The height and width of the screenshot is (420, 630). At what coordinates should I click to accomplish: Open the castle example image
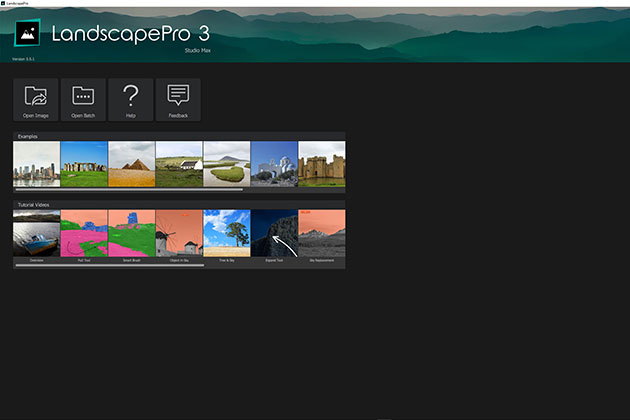pyautogui.click(x=322, y=164)
